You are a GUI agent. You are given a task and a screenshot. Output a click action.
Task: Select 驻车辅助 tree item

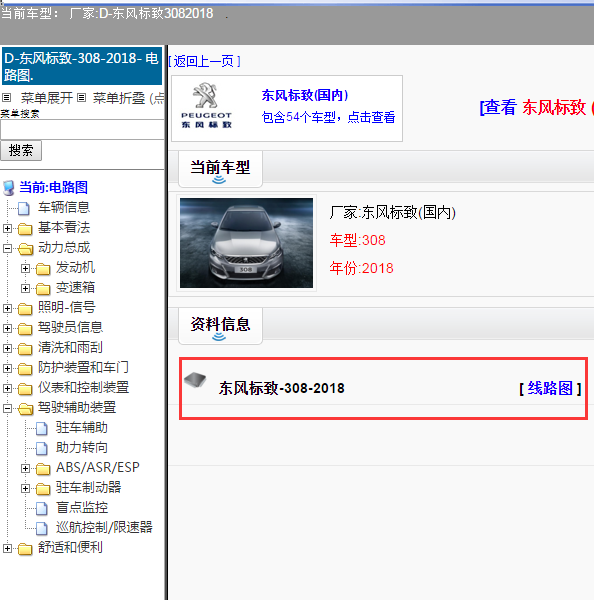point(82,427)
